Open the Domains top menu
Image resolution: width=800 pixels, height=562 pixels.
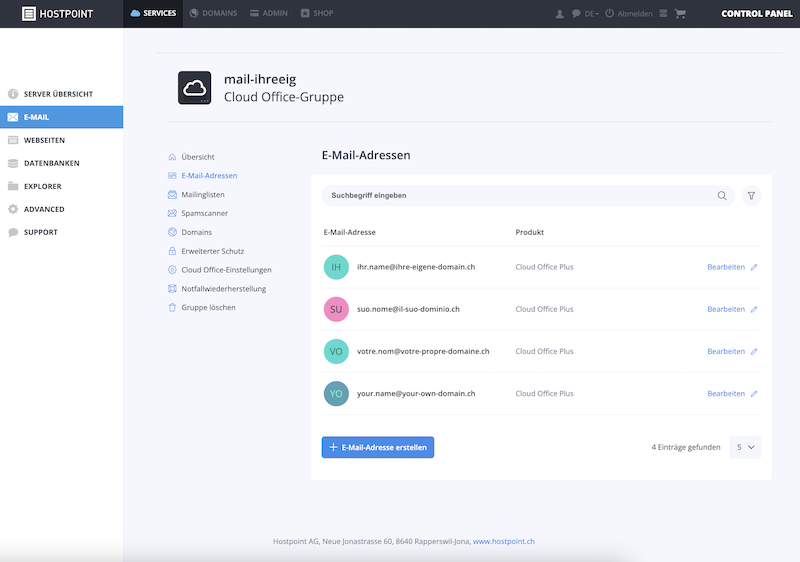(x=213, y=13)
